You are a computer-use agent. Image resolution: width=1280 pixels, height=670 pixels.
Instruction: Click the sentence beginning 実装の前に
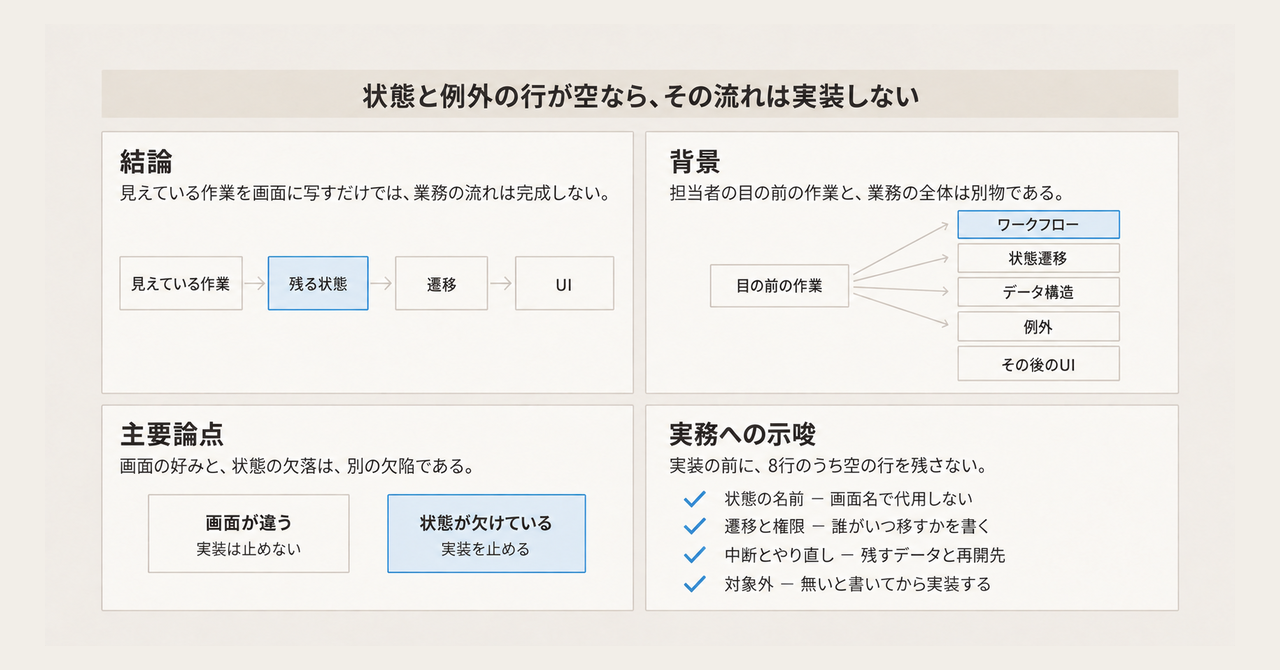coord(829,466)
